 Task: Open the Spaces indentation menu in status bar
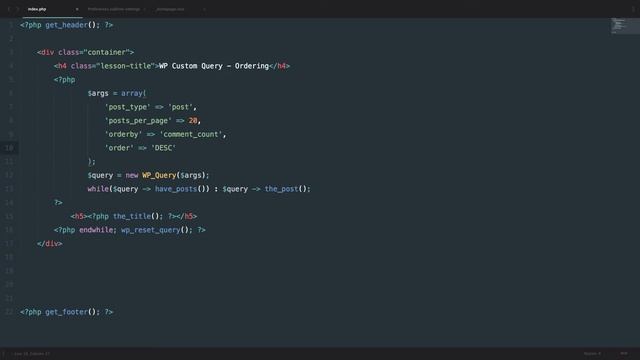click(592, 353)
